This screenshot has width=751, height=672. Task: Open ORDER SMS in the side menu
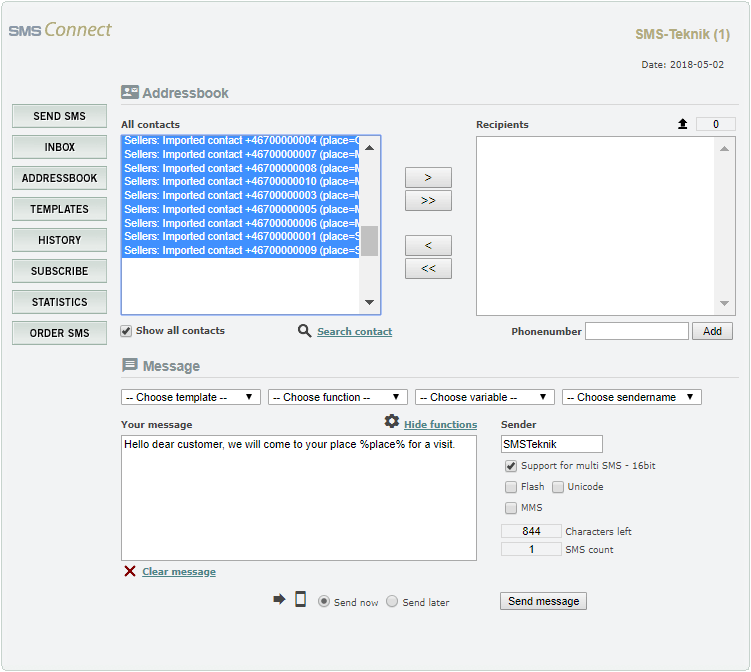pos(59,333)
